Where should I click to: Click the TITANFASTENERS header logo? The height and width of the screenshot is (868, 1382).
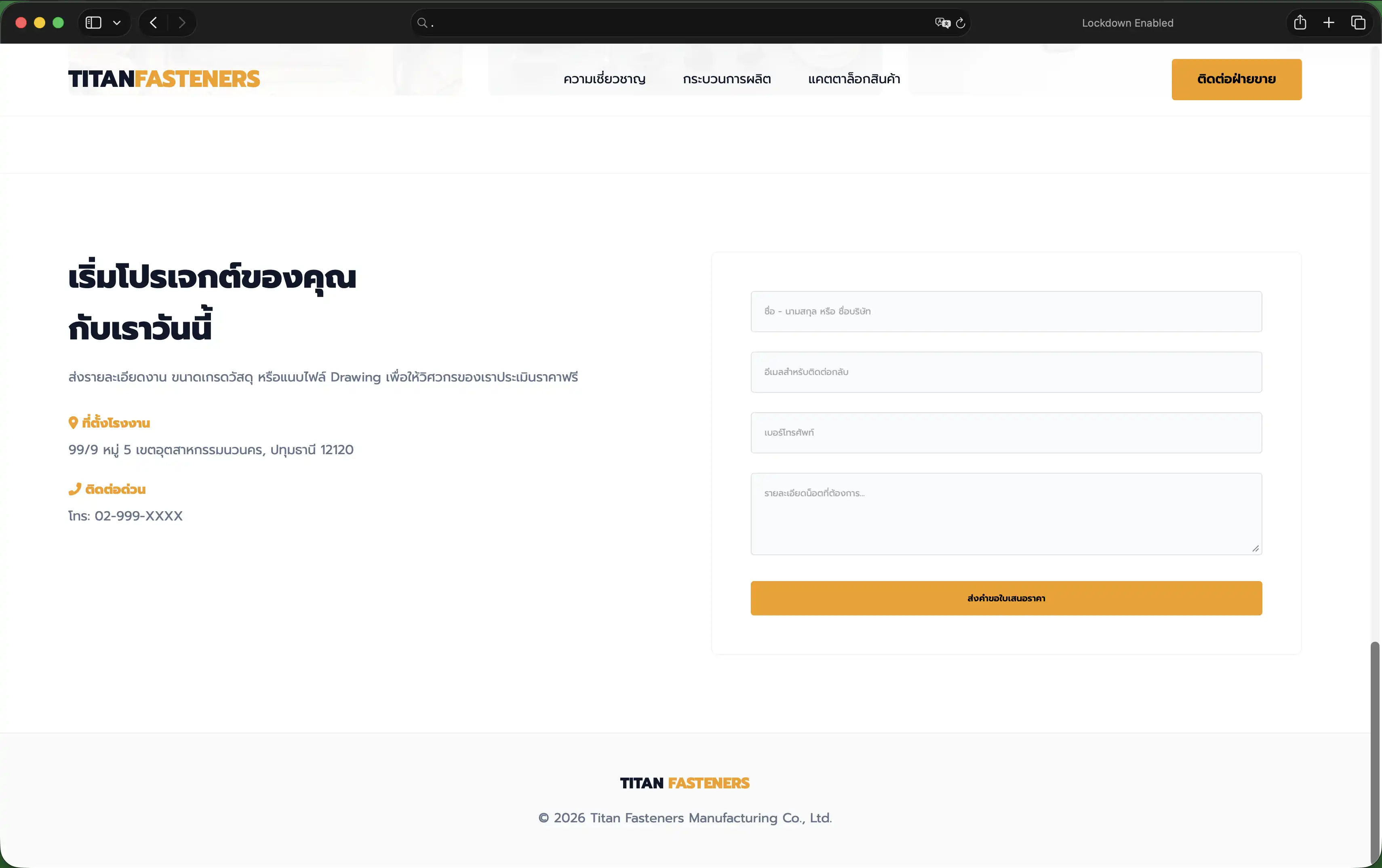coord(164,79)
